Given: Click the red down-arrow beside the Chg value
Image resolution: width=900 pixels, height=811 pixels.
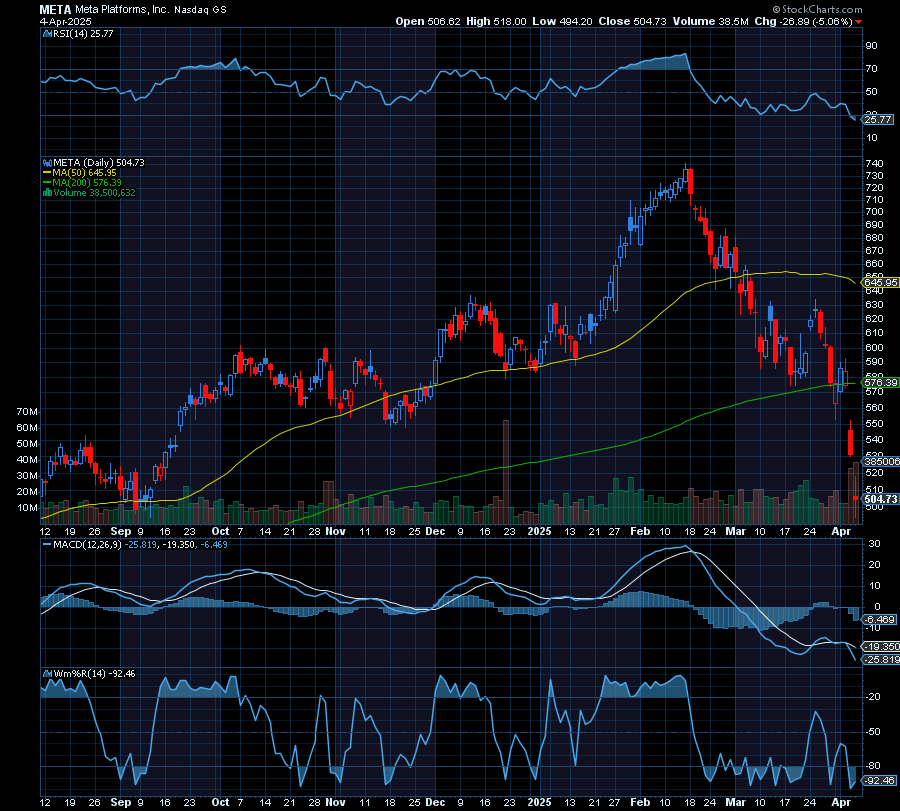Looking at the screenshot, I should 859,22.
